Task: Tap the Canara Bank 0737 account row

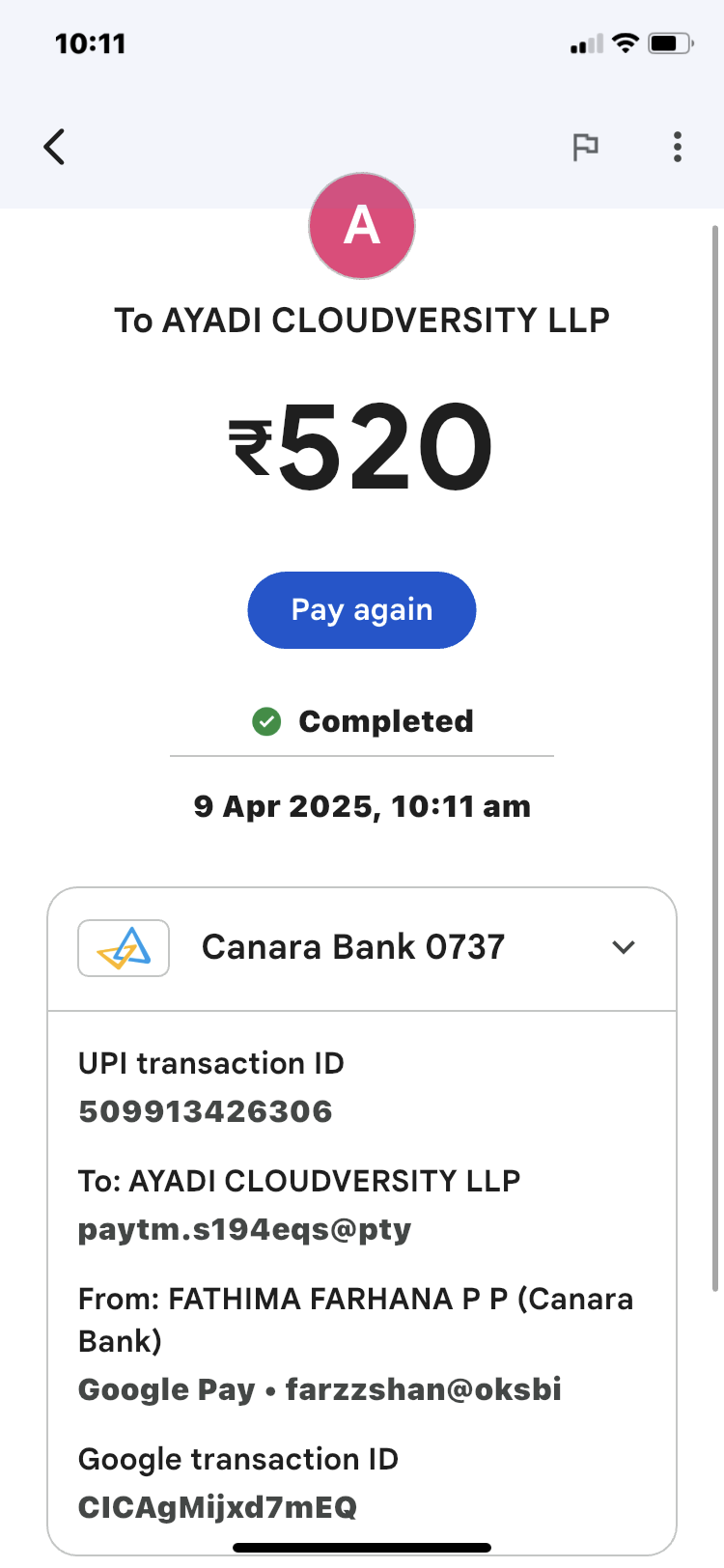Action: 353,948
